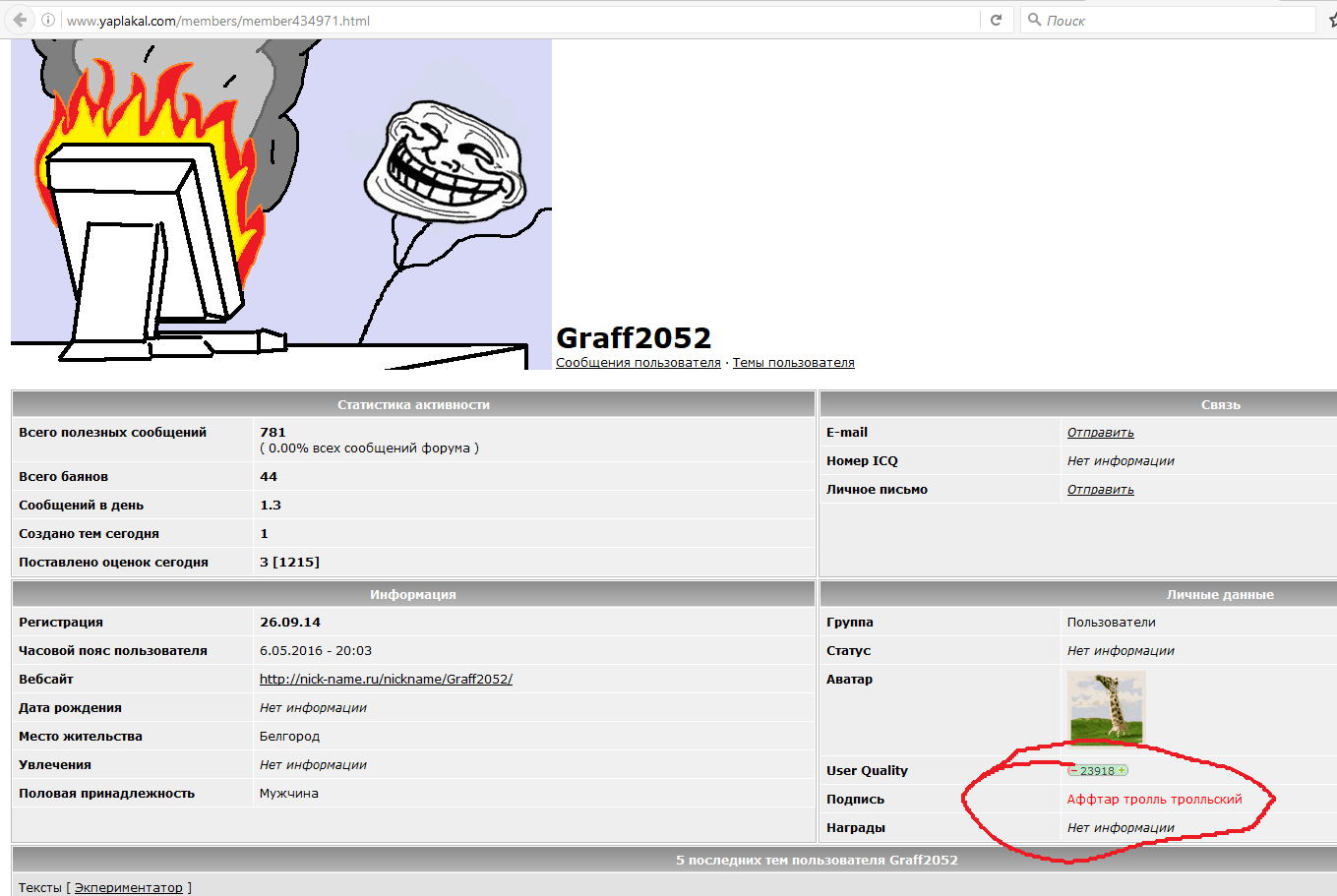Click the Мужчина gender value

coord(289,794)
